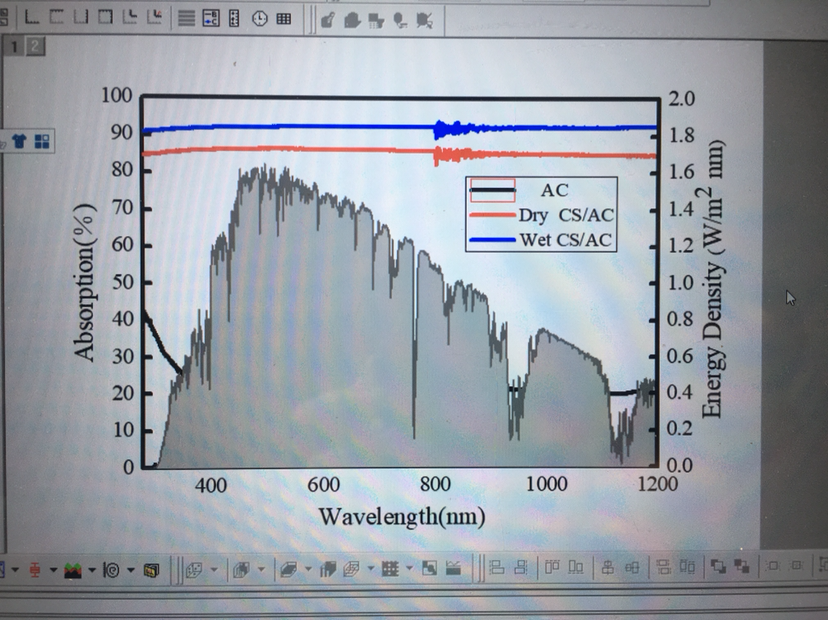This screenshot has width=828, height=620.
Task: Click the 800 tick label on X axis
Action: pyautogui.click(x=435, y=484)
